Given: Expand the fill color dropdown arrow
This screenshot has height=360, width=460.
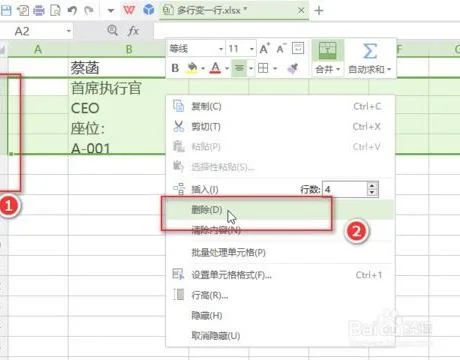Looking at the screenshot, I should (203, 69).
